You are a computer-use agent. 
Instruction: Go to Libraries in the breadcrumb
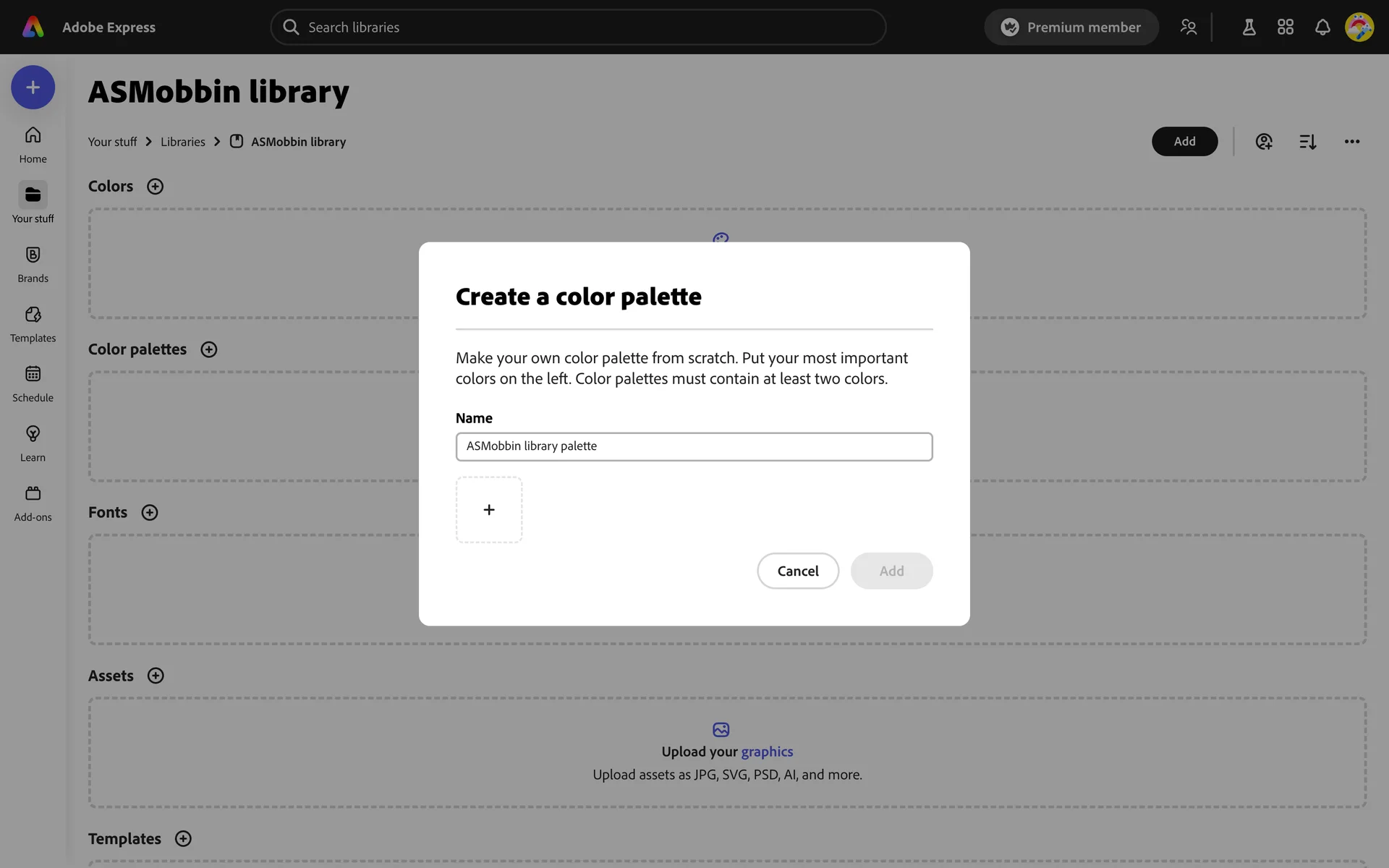tap(182, 142)
